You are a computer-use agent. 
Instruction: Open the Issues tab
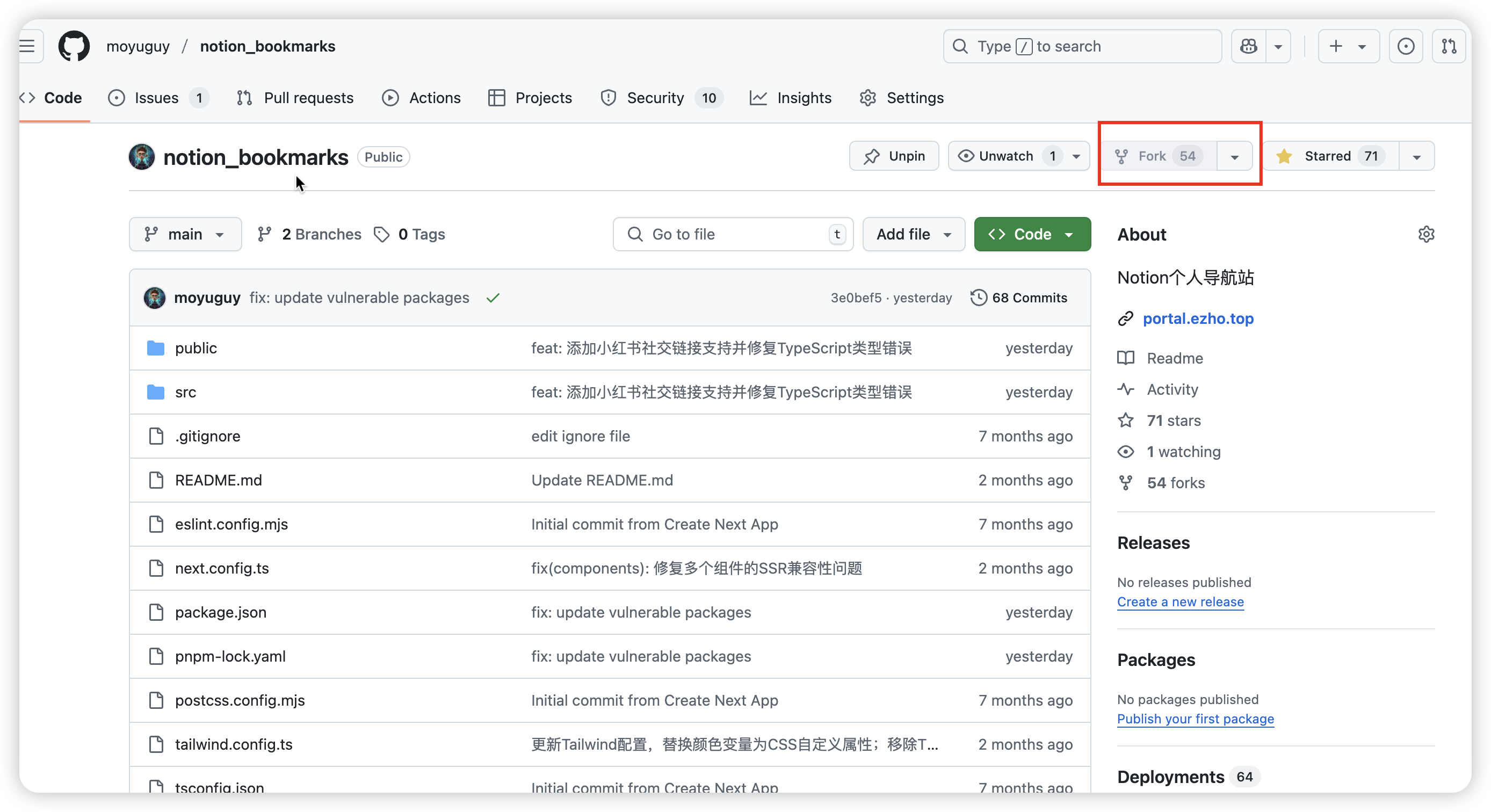158,98
